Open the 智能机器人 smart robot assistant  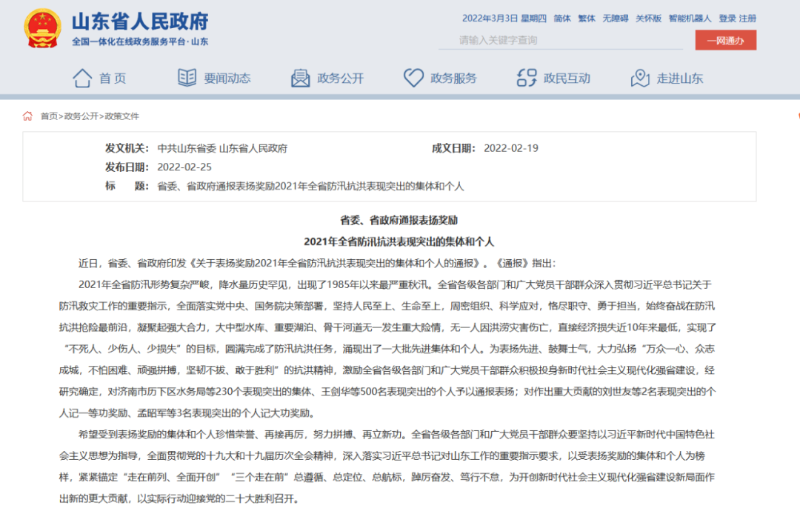[690, 18]
